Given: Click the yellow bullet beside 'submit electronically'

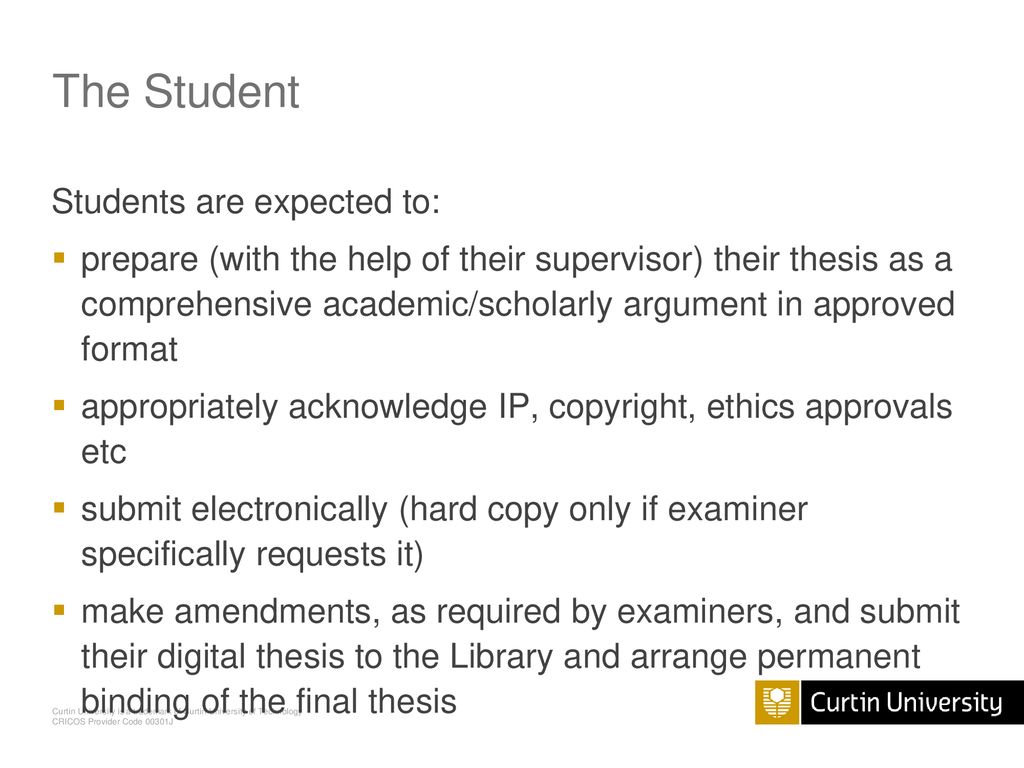Looking at the screenshot, I should point(59,507).
